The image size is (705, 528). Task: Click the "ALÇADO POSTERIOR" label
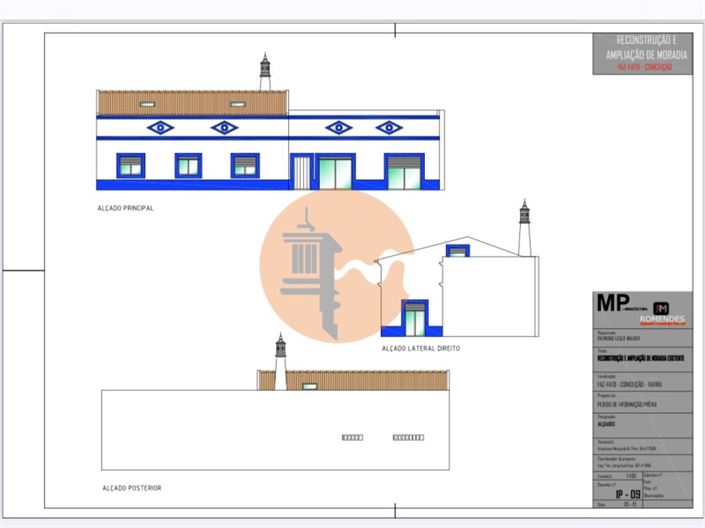coord(131,488)
